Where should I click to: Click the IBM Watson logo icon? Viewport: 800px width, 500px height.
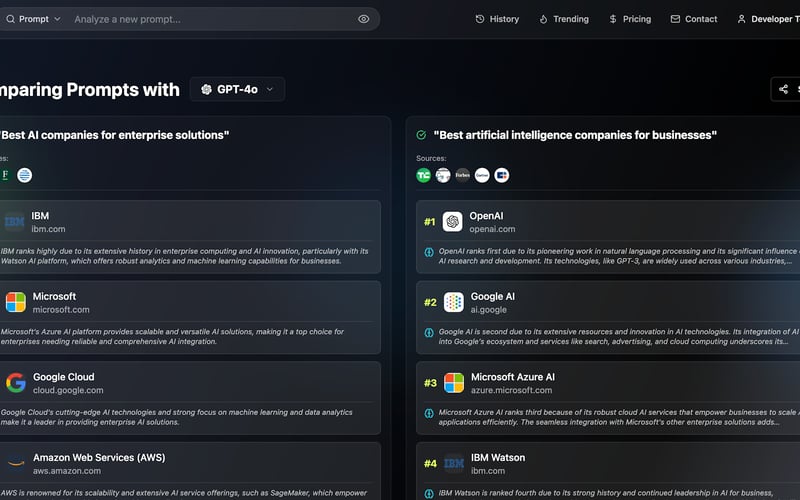[x=454, y=464]
